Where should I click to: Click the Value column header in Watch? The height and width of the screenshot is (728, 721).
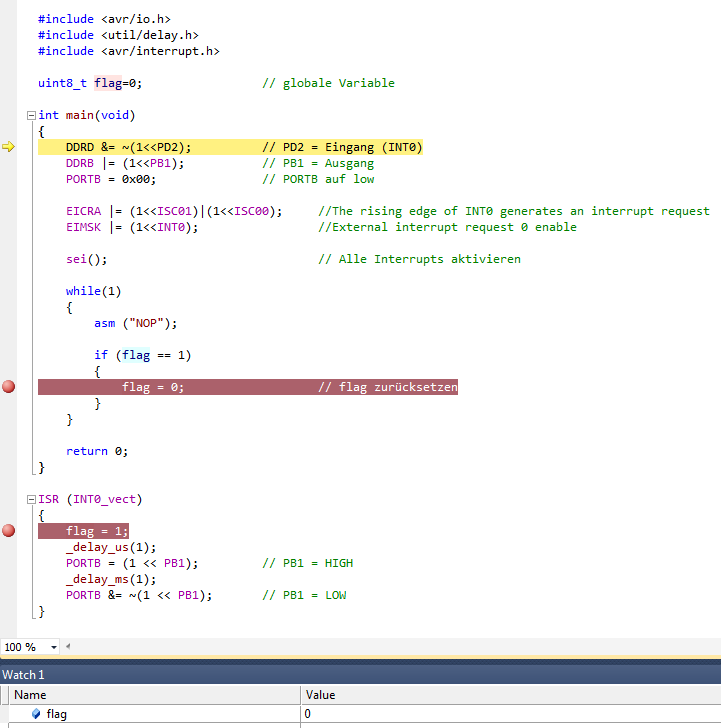coord(320,694)
